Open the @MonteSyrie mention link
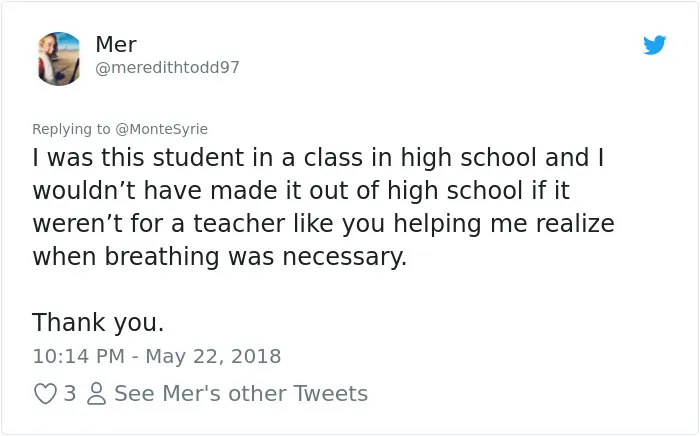The height and width of the screenshot is (436, 700). (x=162, y=129)
